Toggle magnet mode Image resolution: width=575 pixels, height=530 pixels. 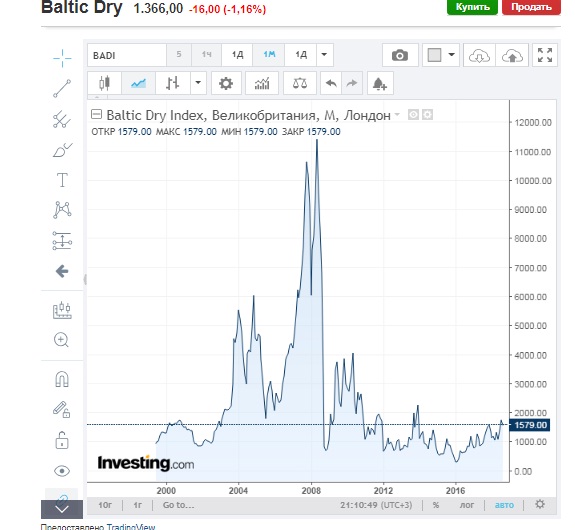point(62,379)
